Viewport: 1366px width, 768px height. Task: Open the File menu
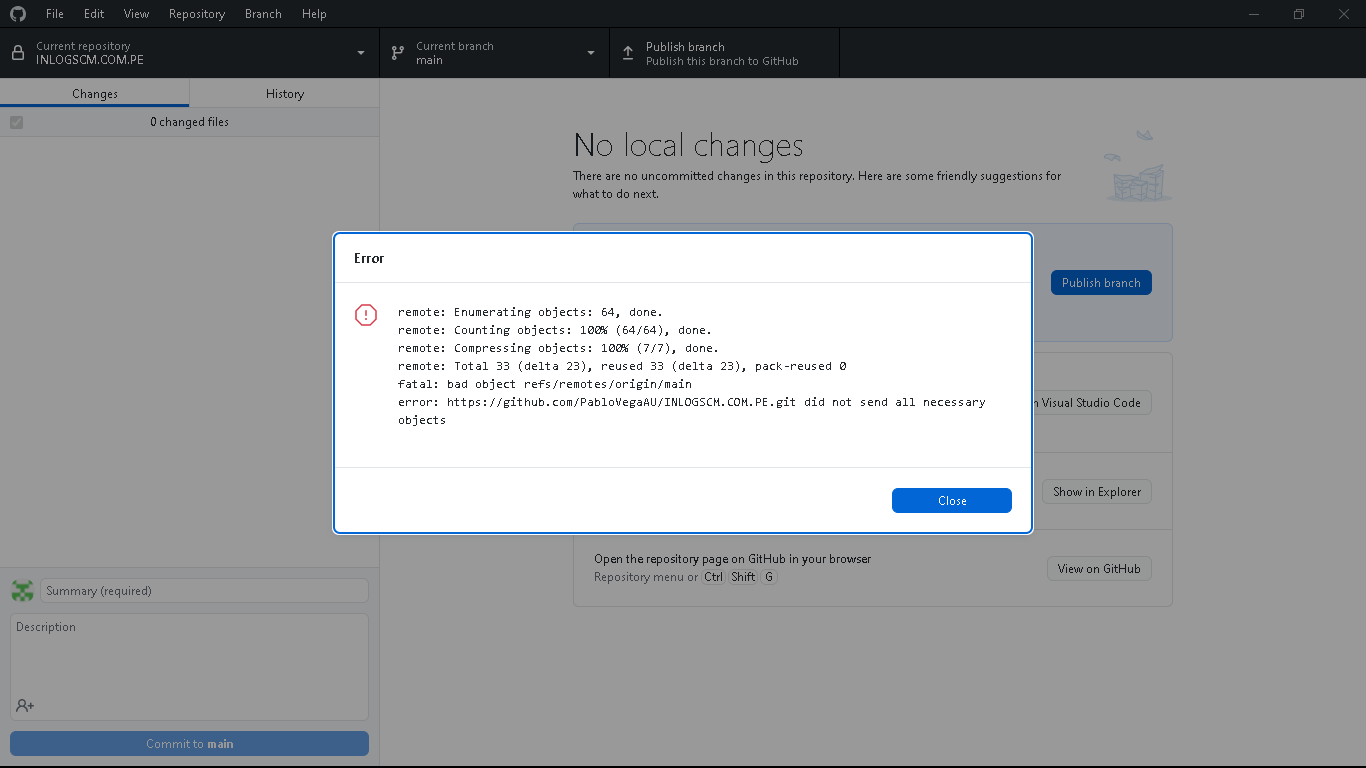click(x=55, y=14)
